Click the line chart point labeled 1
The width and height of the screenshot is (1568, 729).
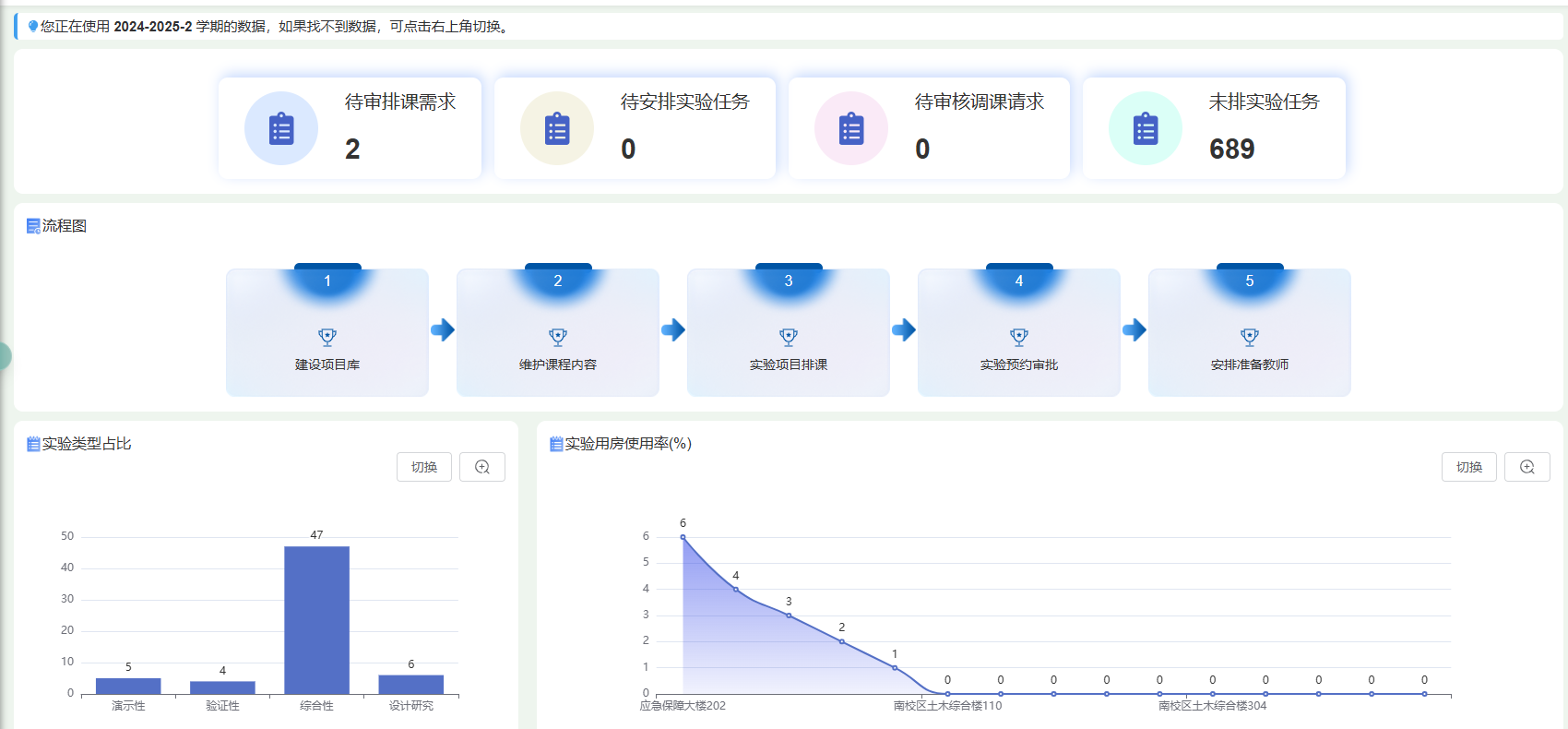pyautogui.click(x=895, y=668)
